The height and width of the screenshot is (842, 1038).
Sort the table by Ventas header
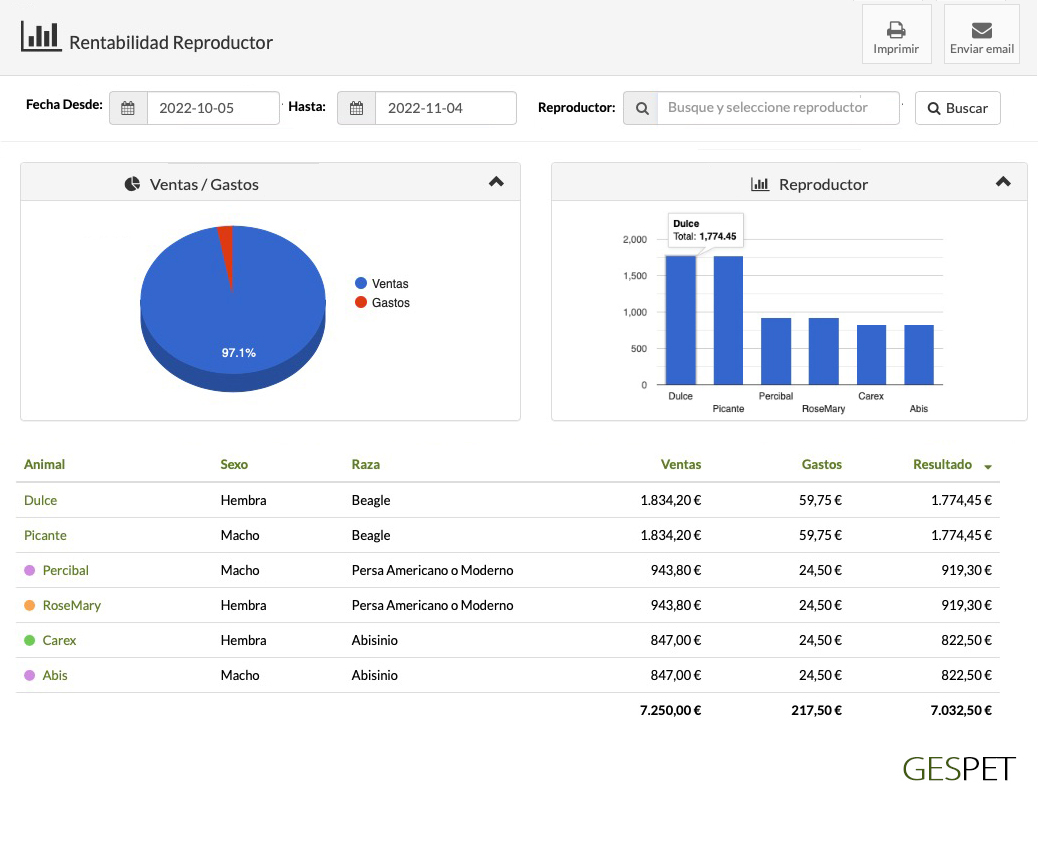coord(680,464)
